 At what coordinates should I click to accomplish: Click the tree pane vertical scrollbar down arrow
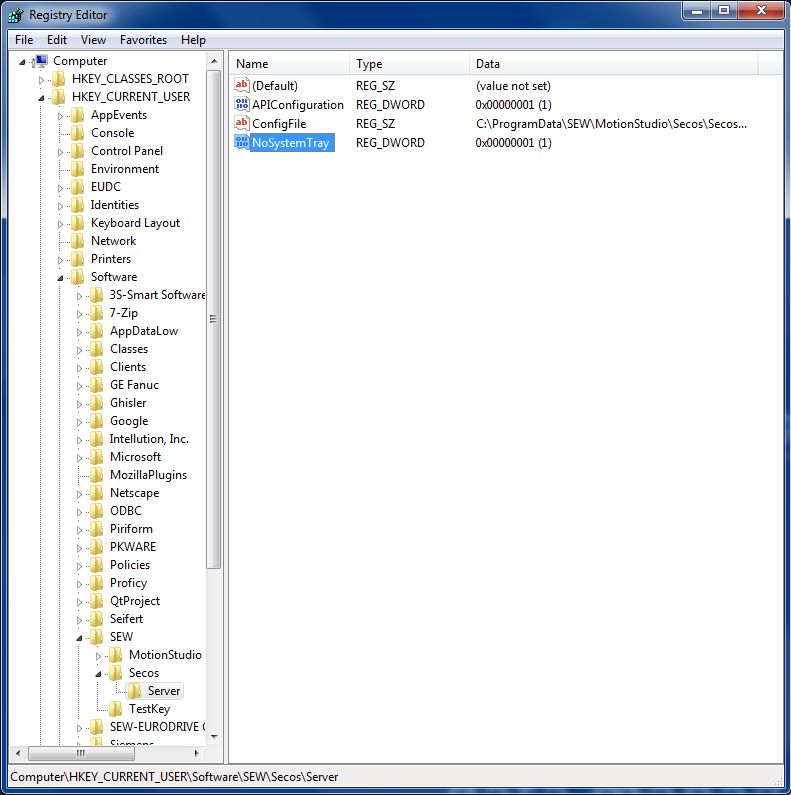click(213, 736)
